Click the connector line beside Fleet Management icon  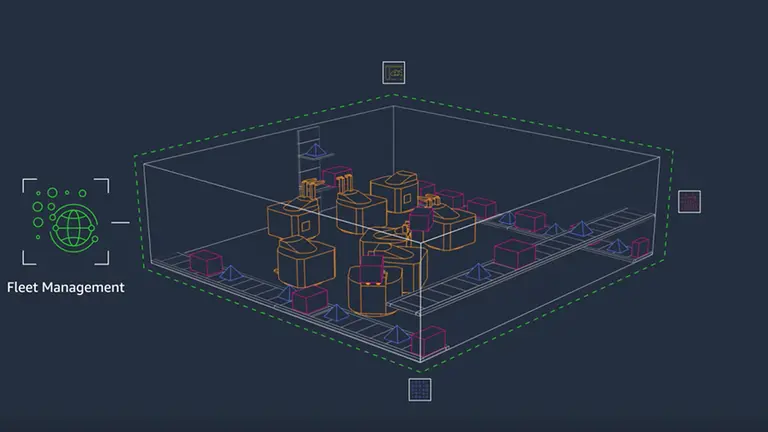pyautogui.click(x=120, y=222)
